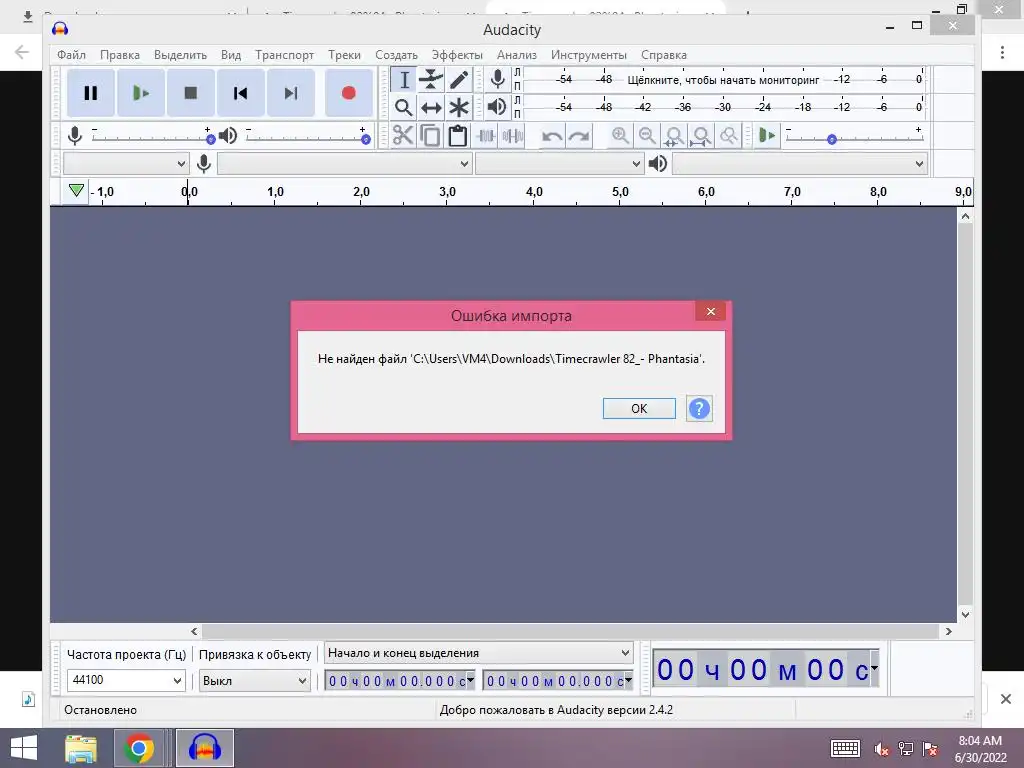Open the Выделить menu
1024x768 pixels.
click(180, 55)
